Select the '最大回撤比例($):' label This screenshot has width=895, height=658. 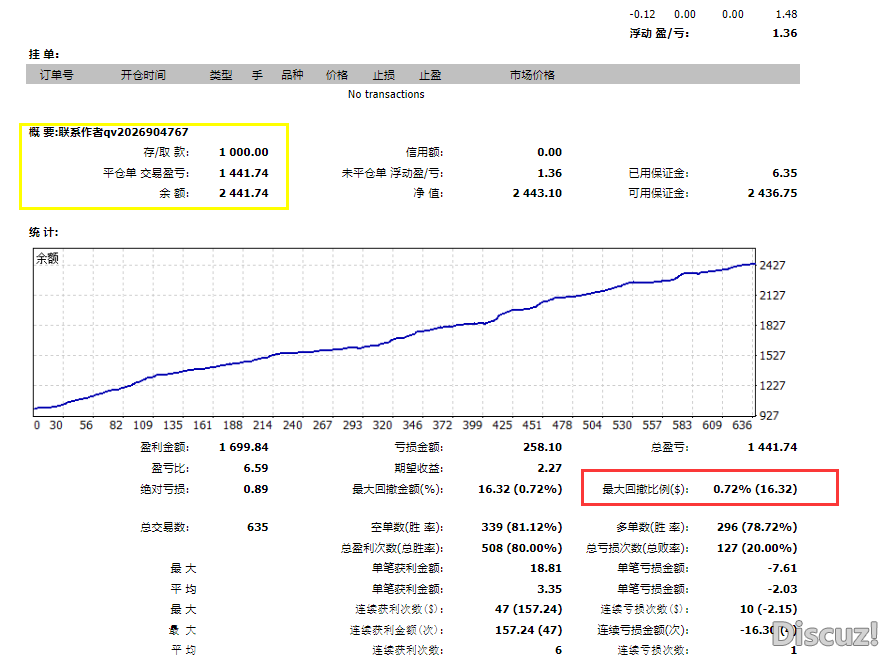click(x=646, y=489)
